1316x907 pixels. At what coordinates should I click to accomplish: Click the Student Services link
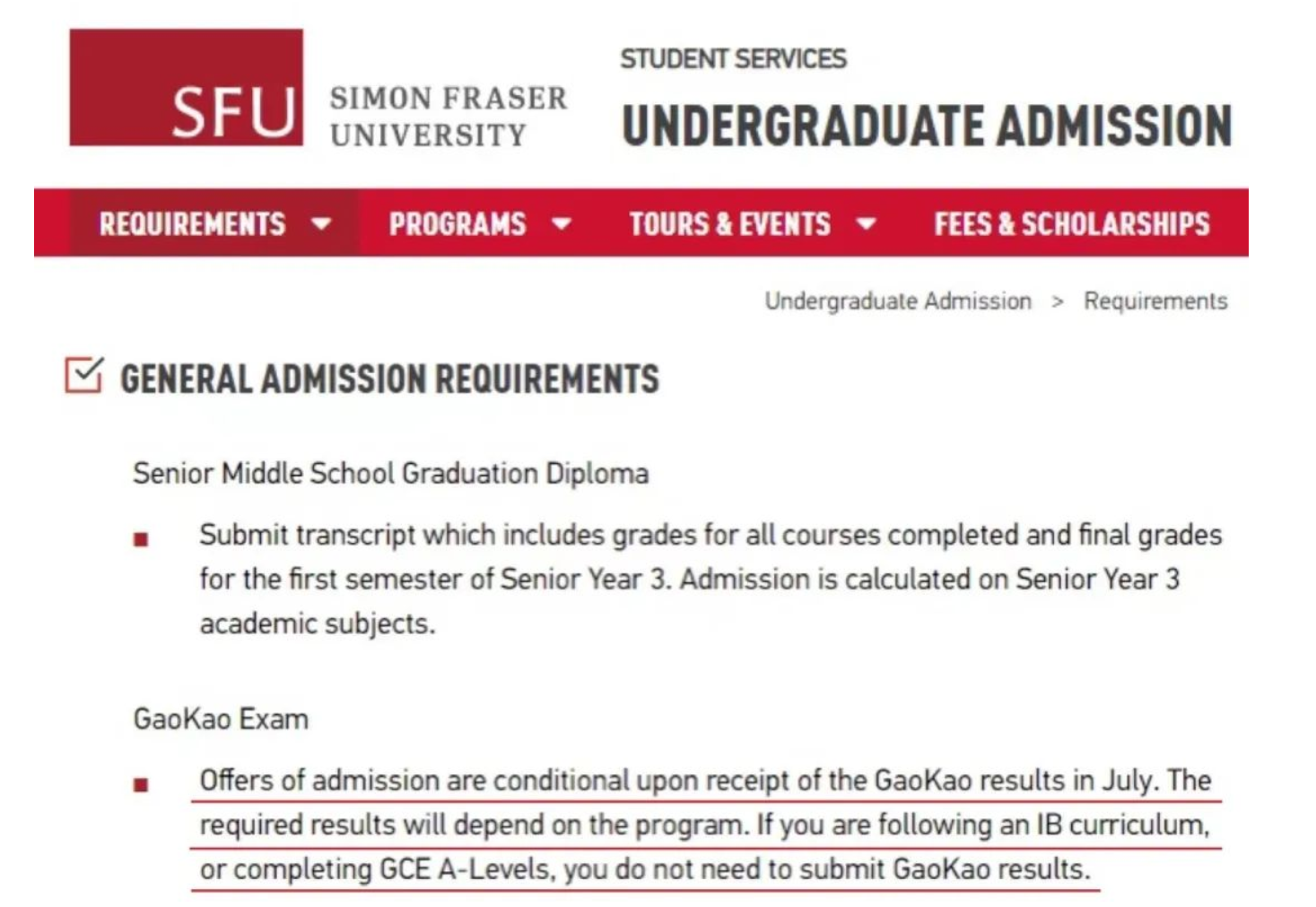[733, 59]
